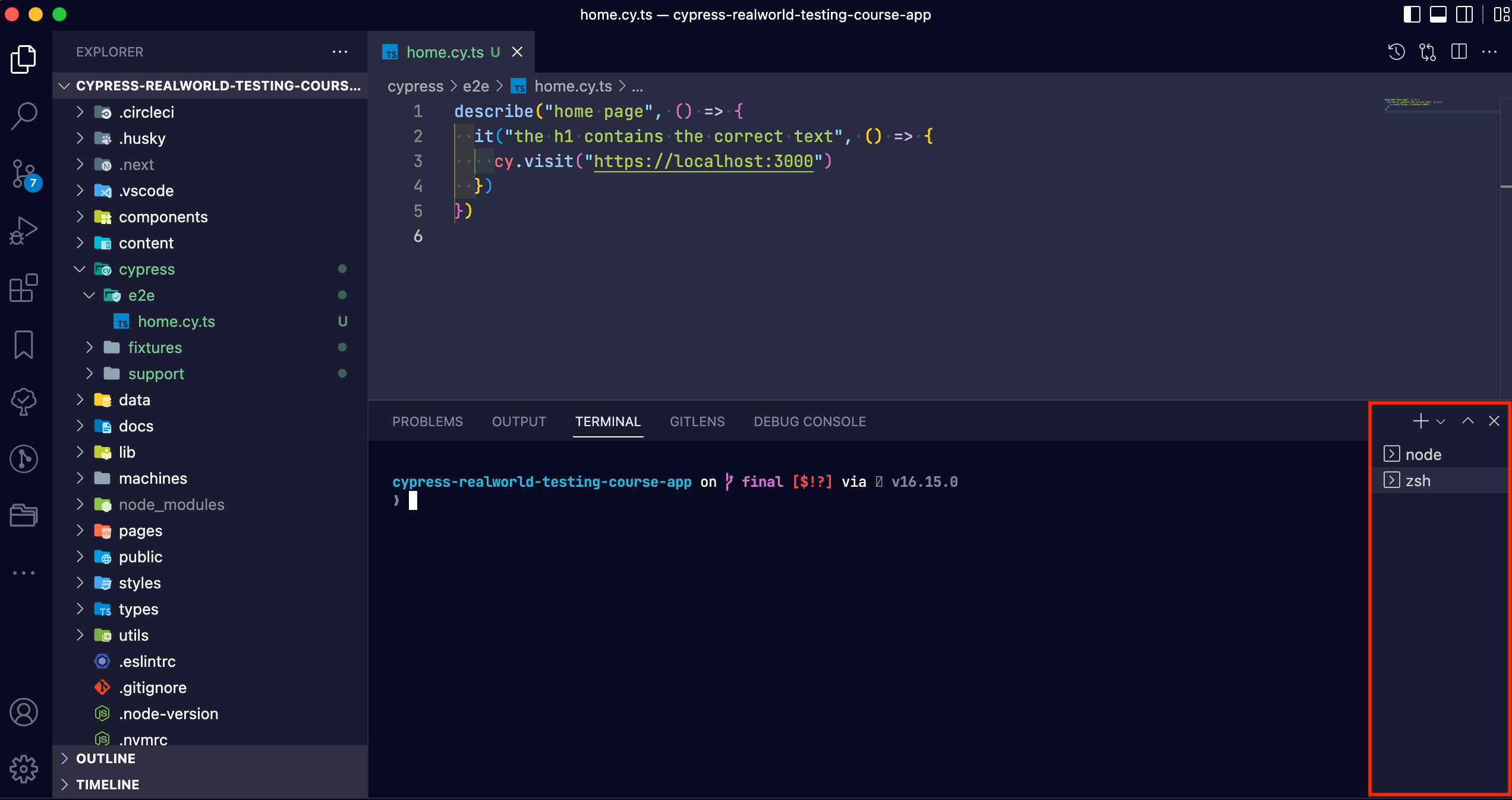Open the Extensions view

[x=24, y=288]
